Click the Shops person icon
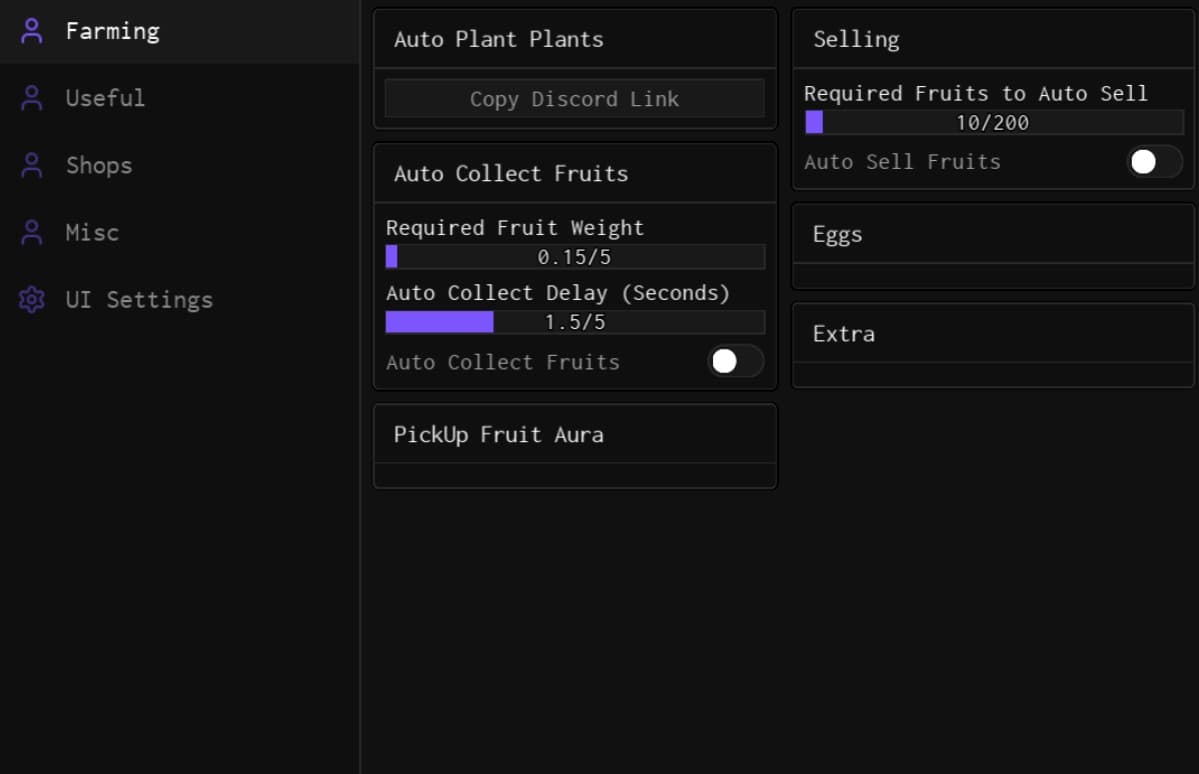Screen dimensions: 1199x774 point(31,164)
